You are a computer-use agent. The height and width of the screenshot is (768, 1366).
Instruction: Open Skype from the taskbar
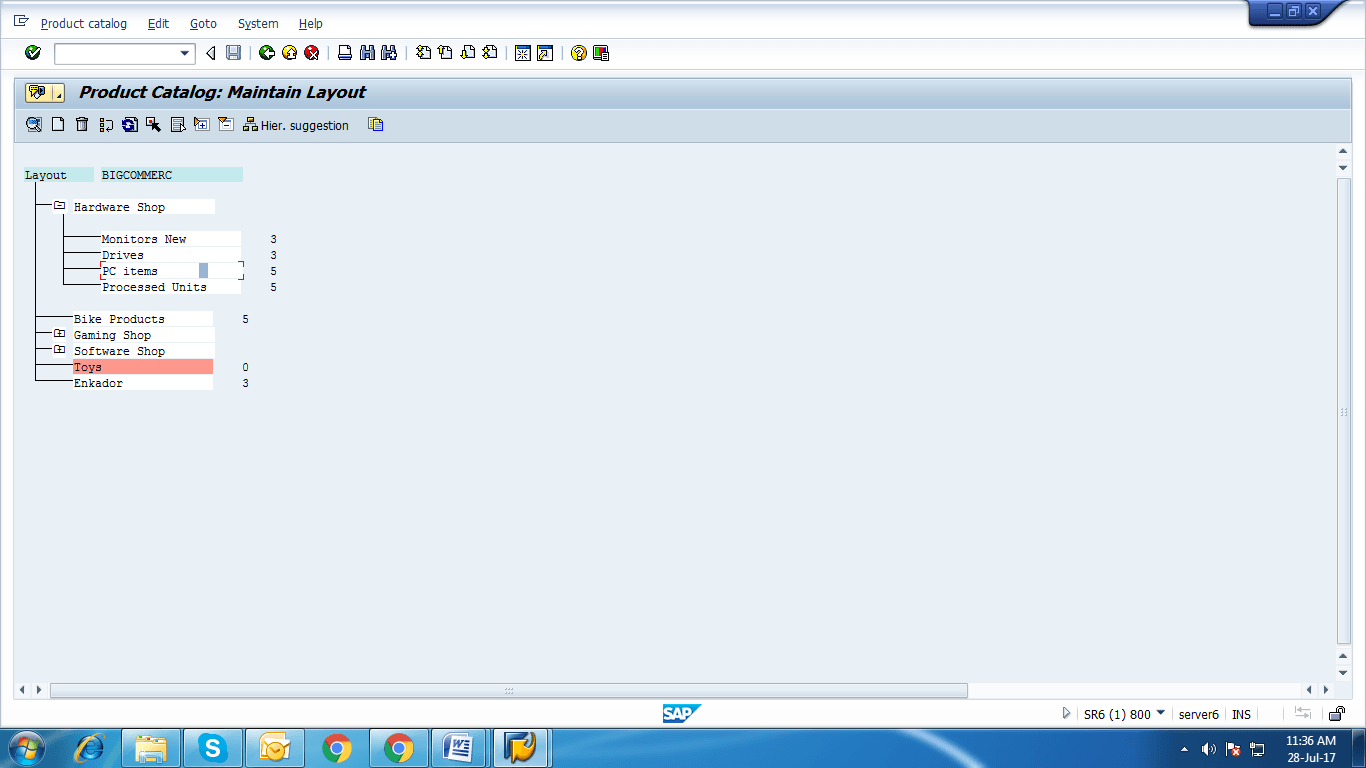pos(212,748)
